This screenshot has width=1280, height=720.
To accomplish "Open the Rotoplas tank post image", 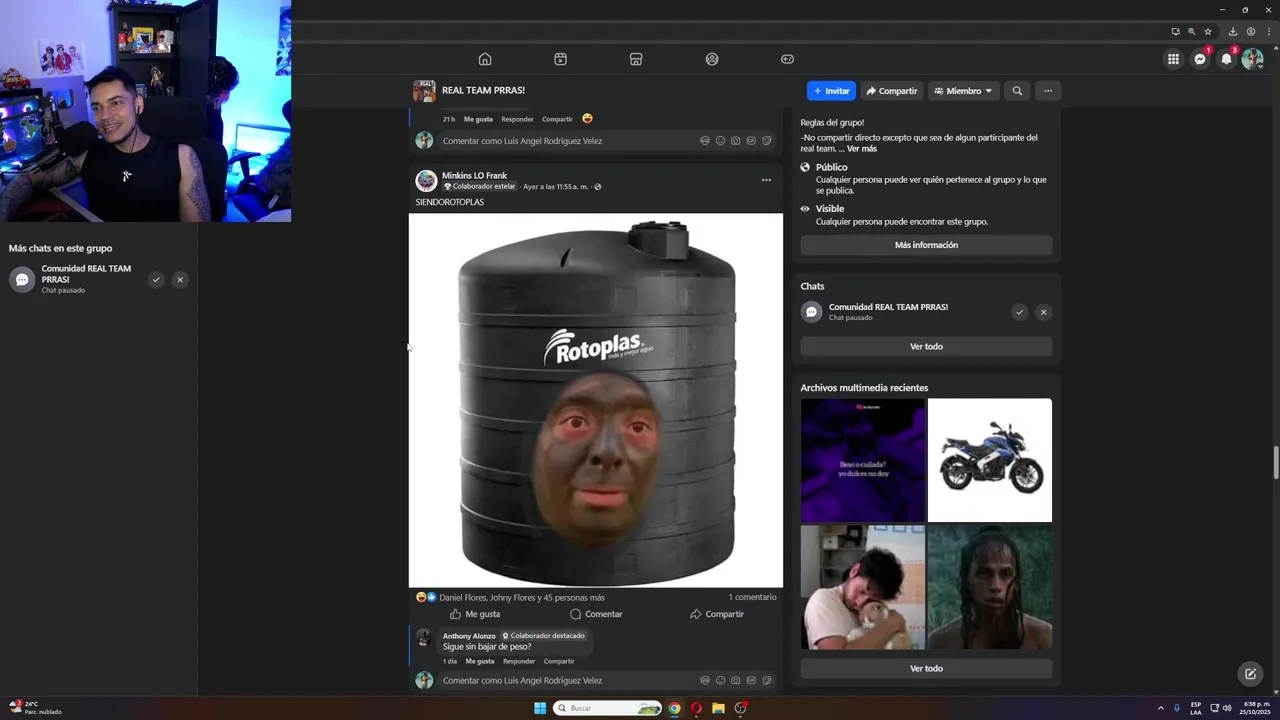I will click(x=596, y=400).
